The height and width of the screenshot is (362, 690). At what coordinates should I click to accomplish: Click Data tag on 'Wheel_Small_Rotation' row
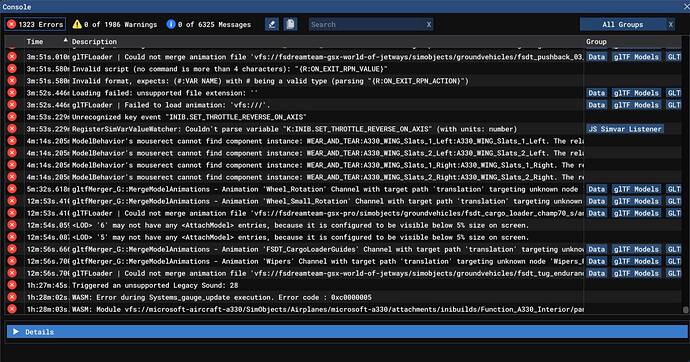597,201
